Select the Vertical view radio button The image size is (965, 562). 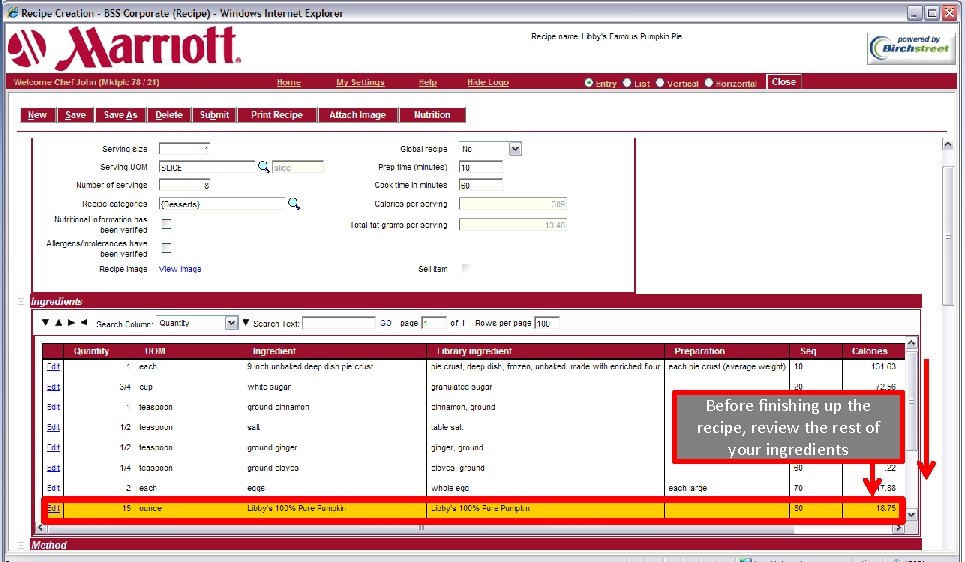(x=660, y=82)
